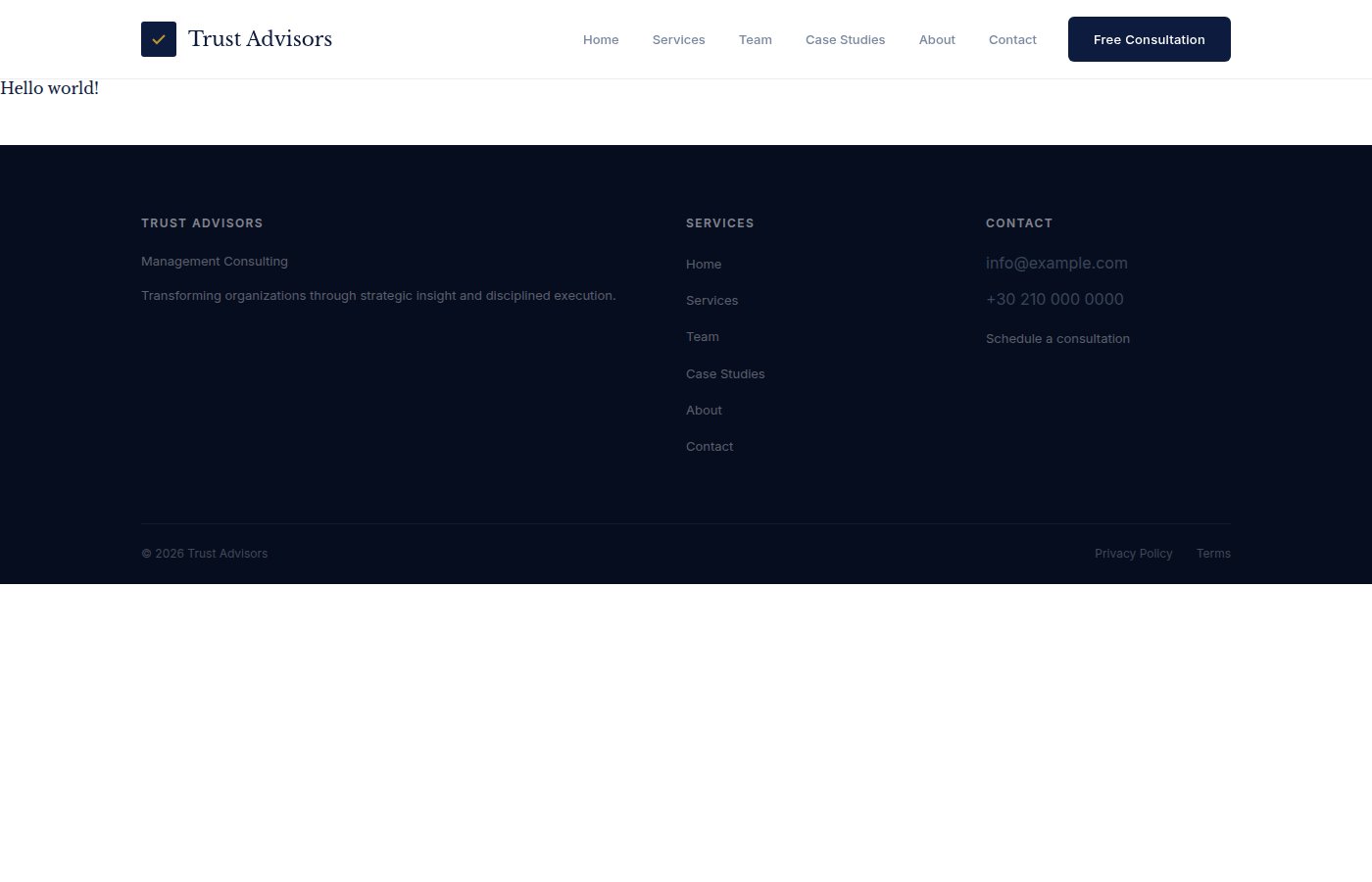This screenshot has height=882, width=1372.
Task: Click the TRUST ADVISORS footer heading
Action: coord(202,223)
